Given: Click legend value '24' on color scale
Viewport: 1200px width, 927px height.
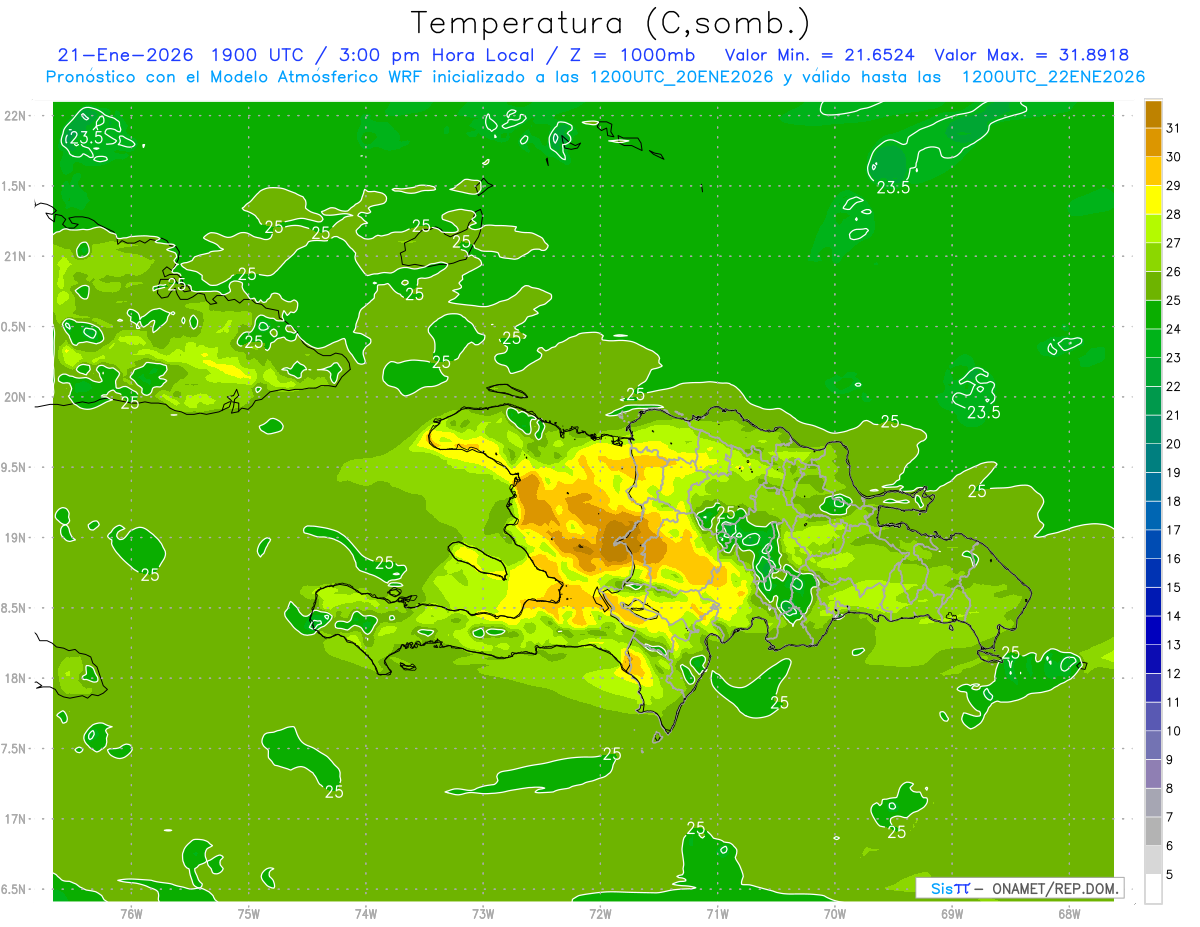Looking at the screenshot, I should coord(1174,329).
